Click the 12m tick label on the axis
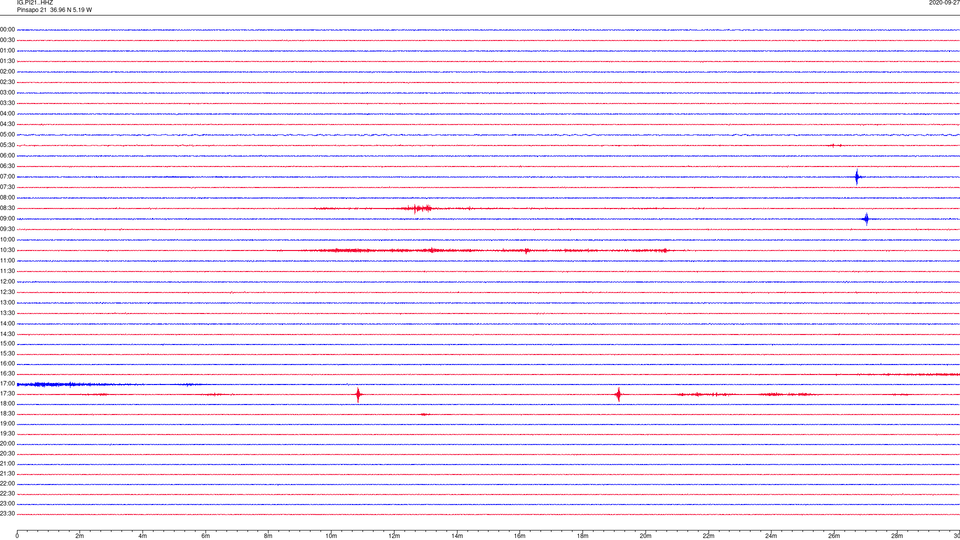Viewport: 960px width, 540px height. point(394,536)
